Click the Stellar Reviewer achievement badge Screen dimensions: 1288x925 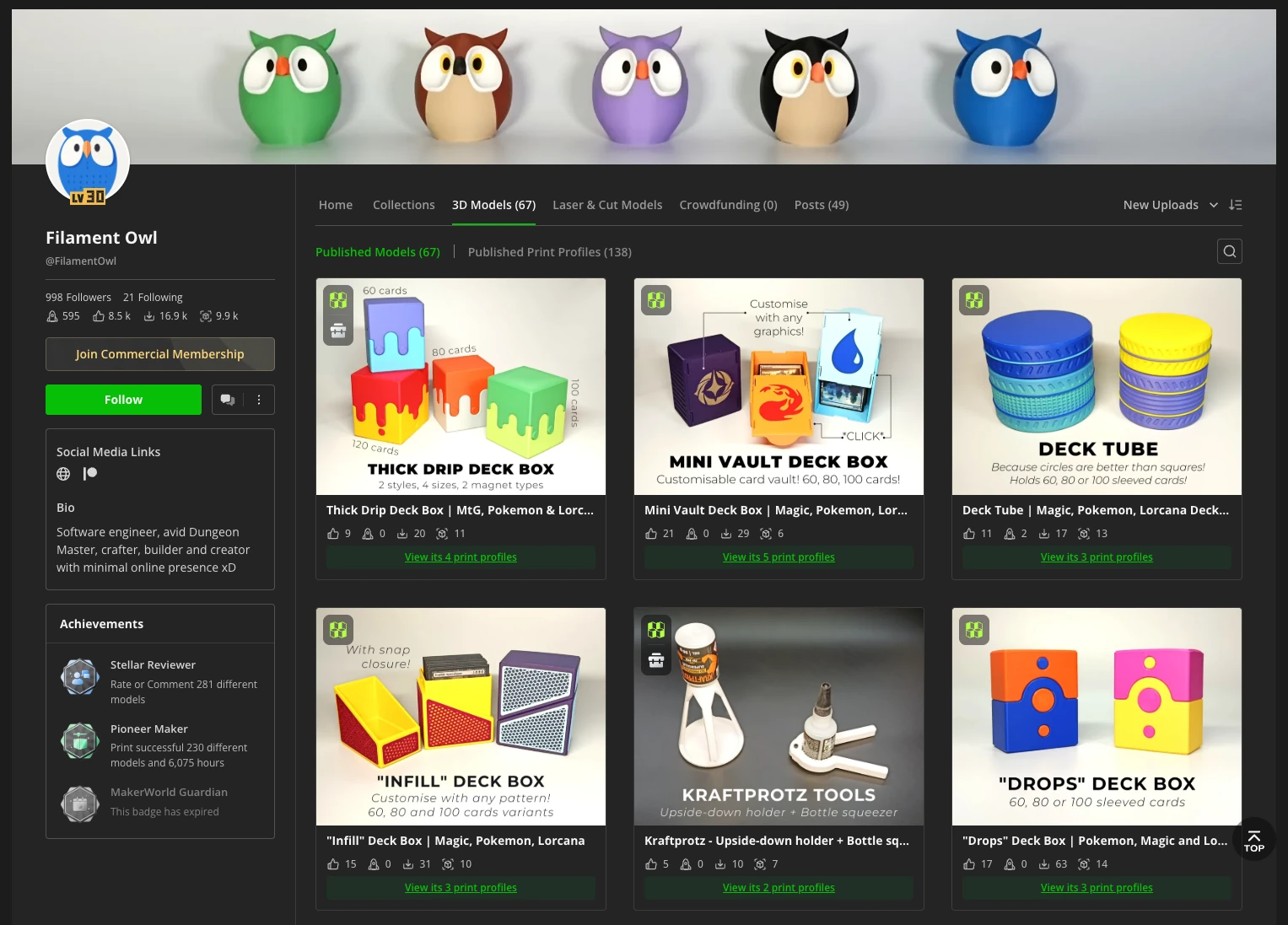80,676
